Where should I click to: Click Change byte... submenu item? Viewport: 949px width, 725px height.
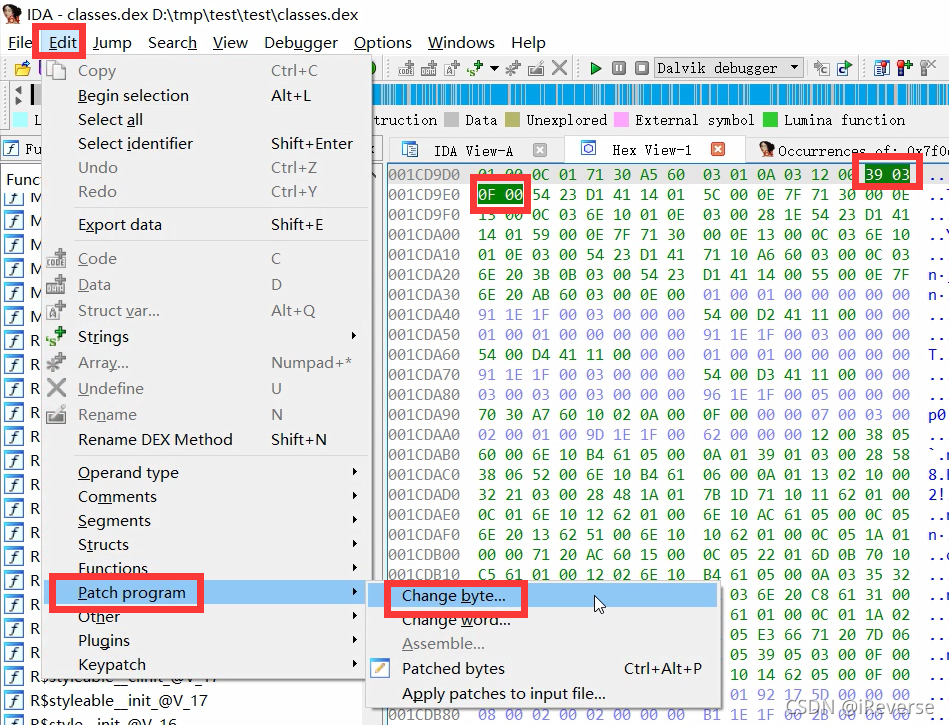click(x=542, y=596)
